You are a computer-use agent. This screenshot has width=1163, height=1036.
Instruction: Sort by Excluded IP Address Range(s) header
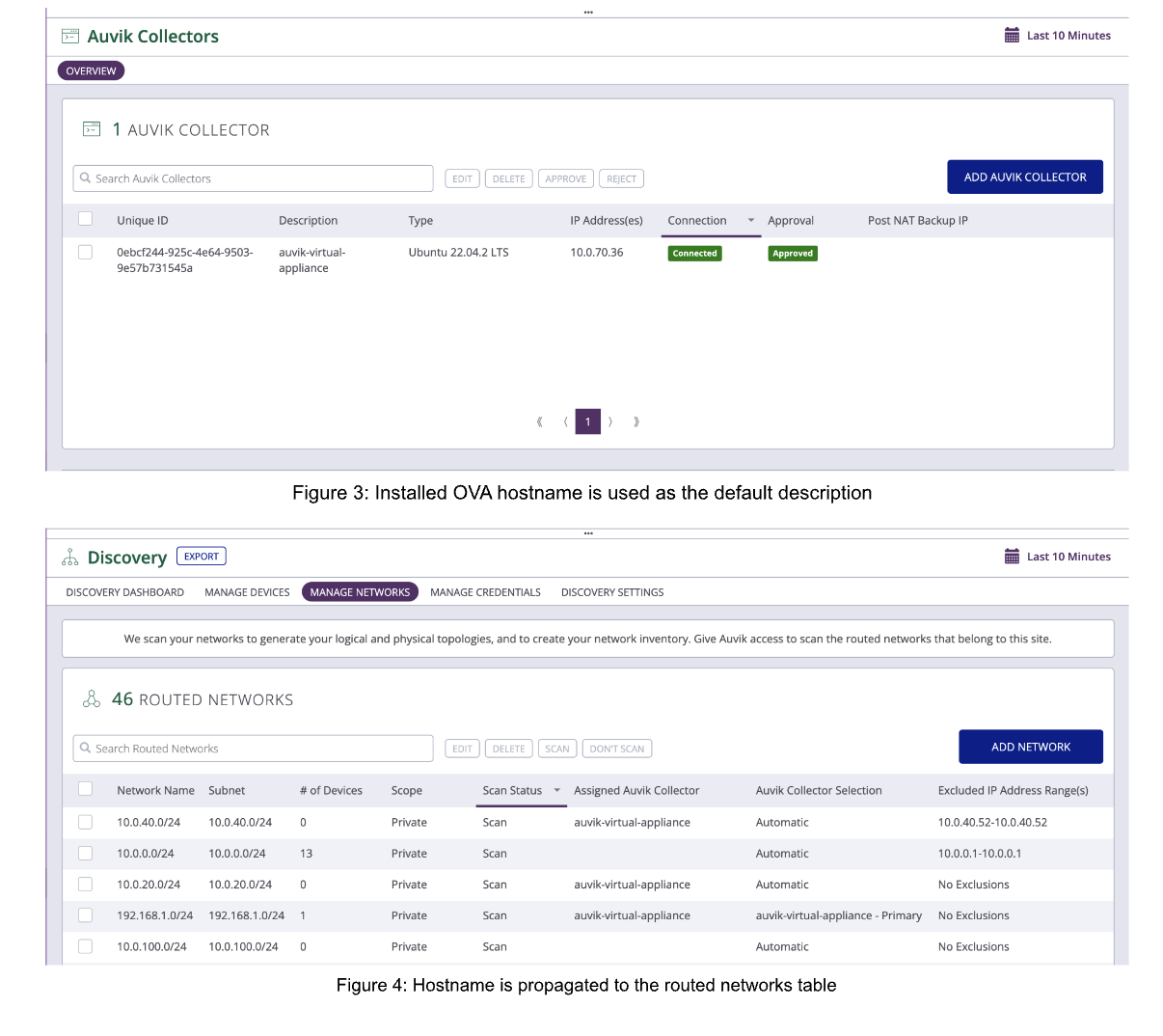[x=1014, y=791]
